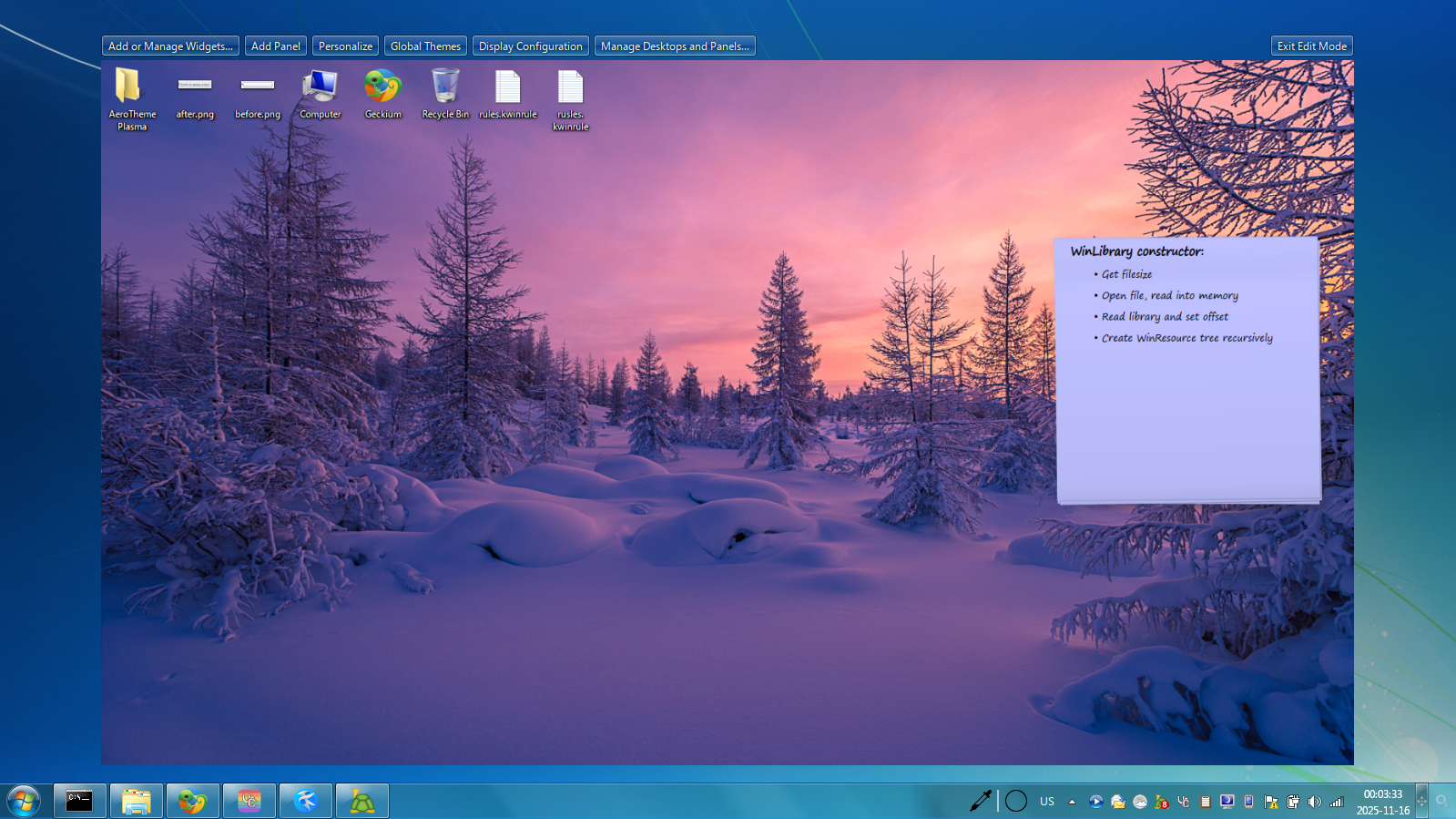Open the Global Themes settings
This screenshot has width=1456, height=819.
[425, 46]
